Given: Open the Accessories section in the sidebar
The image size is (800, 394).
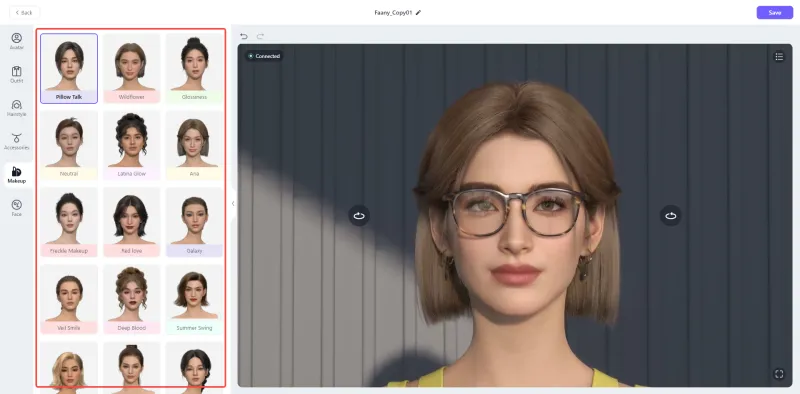Looking at the screenshot, I should point(17,141).
